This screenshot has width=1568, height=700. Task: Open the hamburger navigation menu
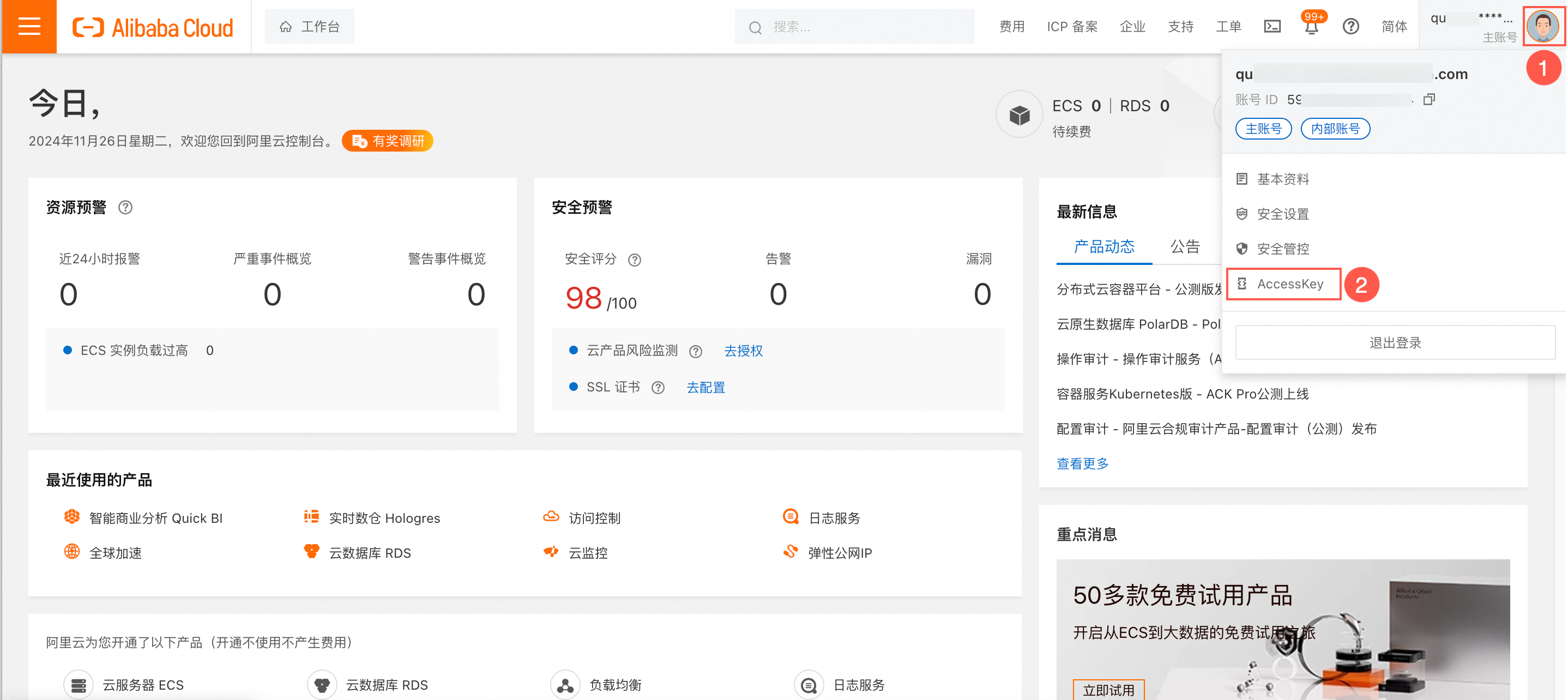pyautogui.click(x=28, y=26)
